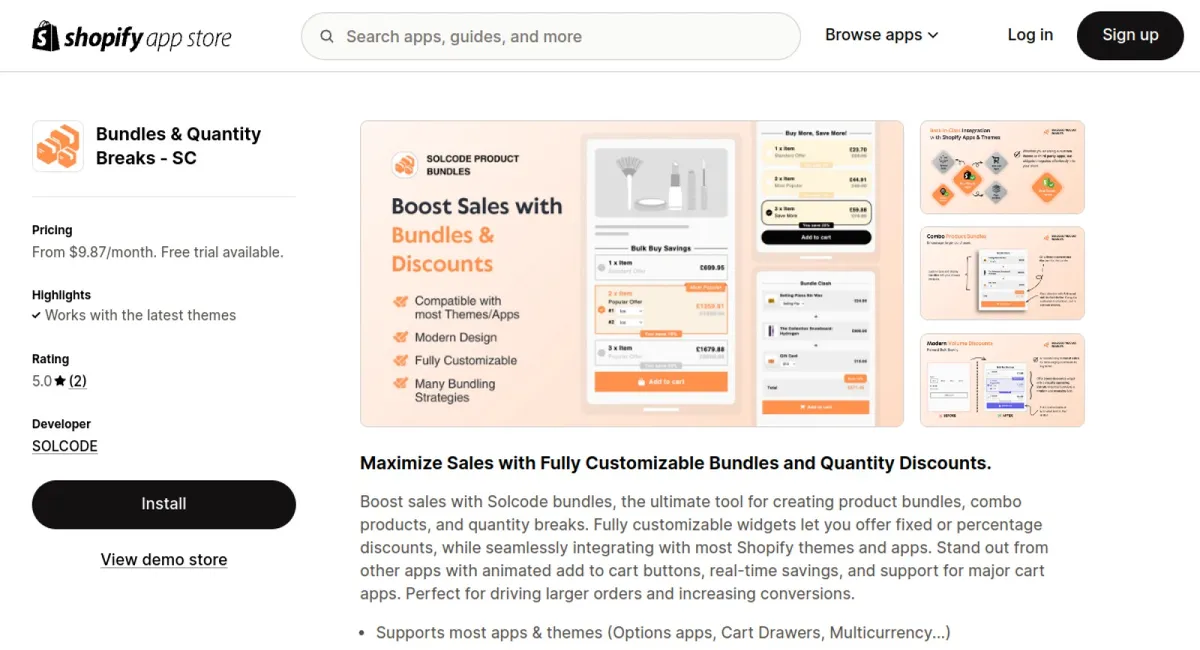Open the SOLCODE developer link
The image size is (1200, 650).
tap(65, 446)
